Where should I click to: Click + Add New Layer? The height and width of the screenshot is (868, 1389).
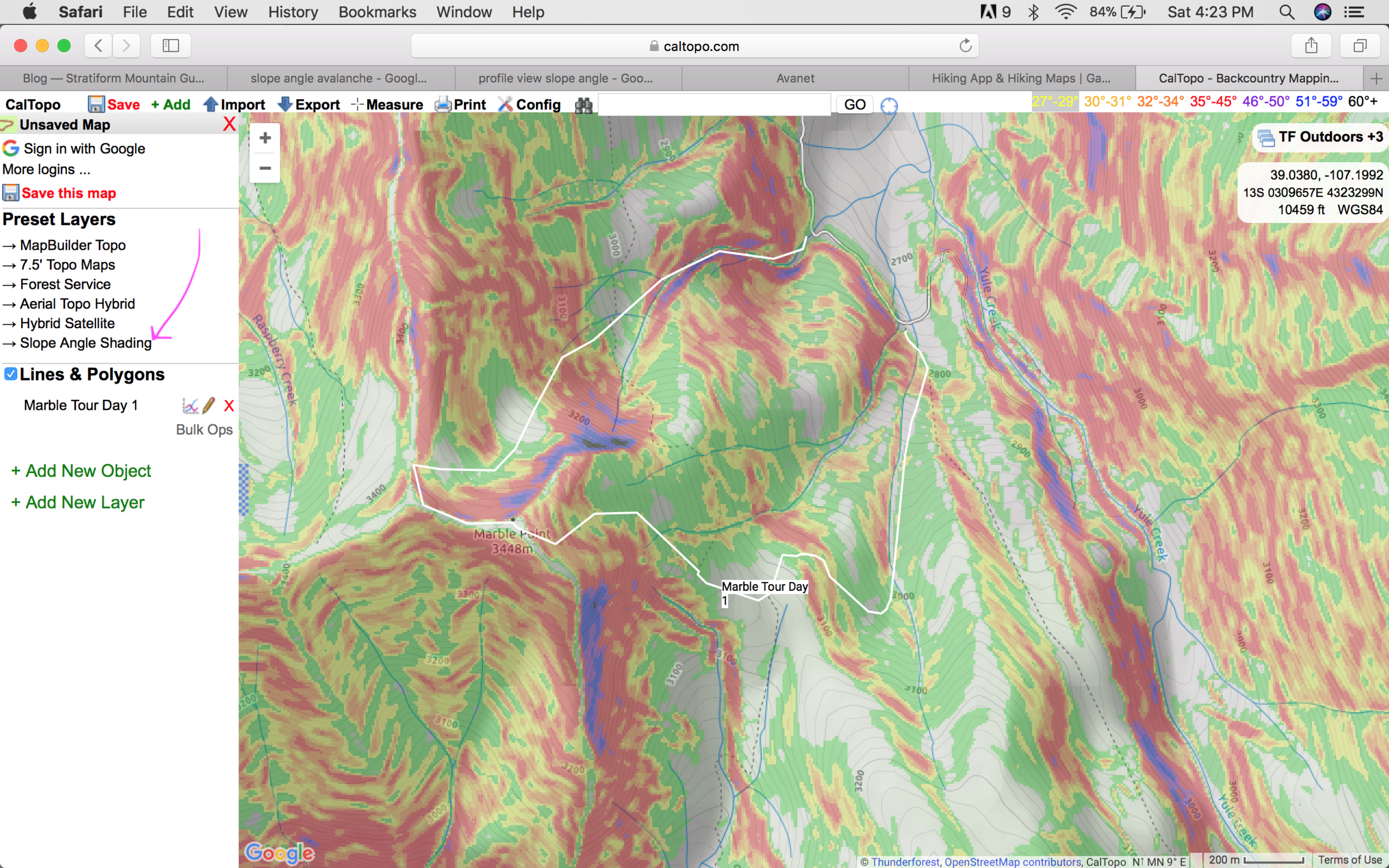[x=78, y=503]
